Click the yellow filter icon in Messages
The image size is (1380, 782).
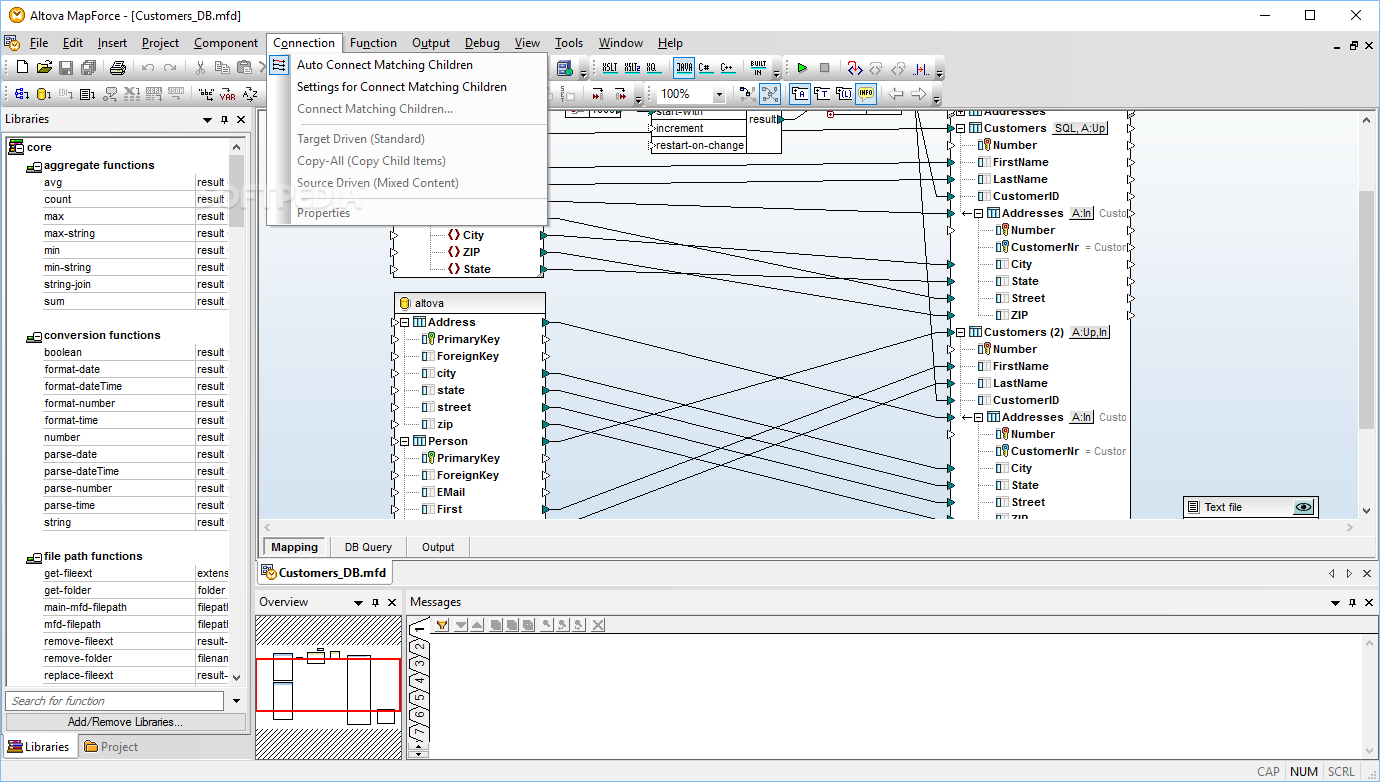point(441,625)
